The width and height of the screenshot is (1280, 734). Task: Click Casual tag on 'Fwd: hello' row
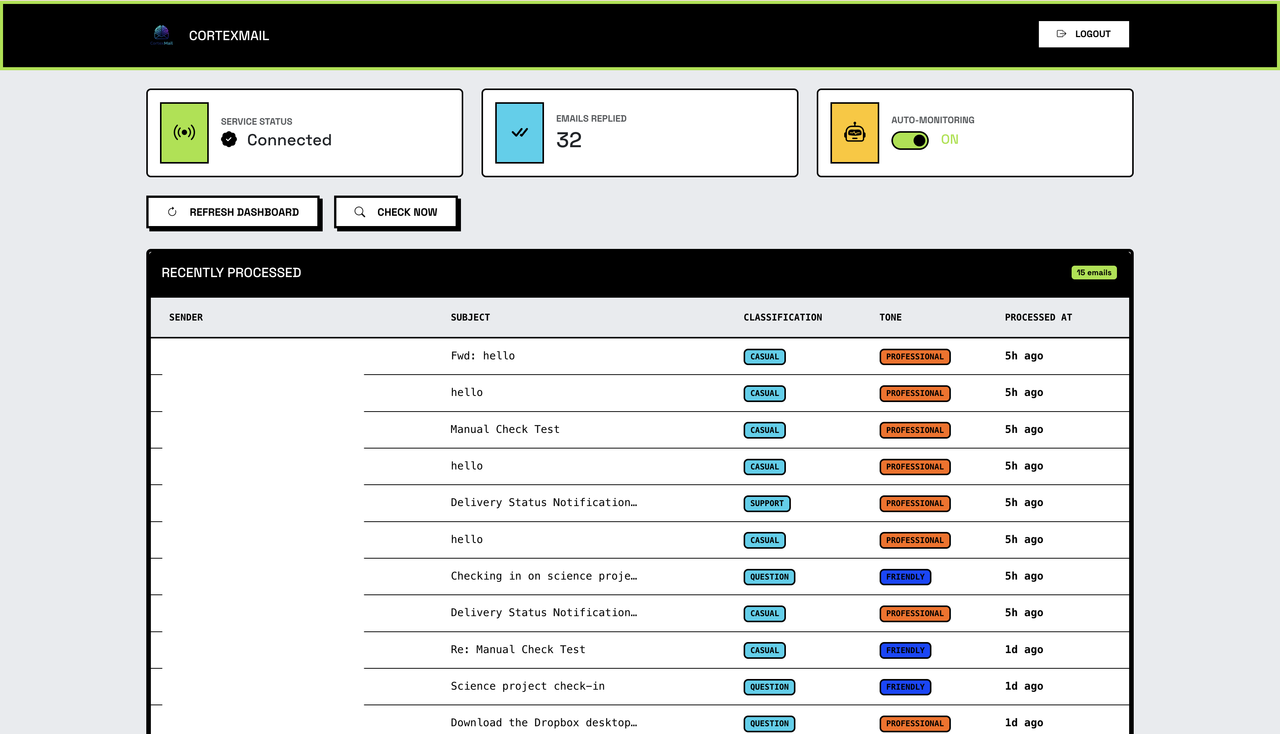[x=764, y=356]
